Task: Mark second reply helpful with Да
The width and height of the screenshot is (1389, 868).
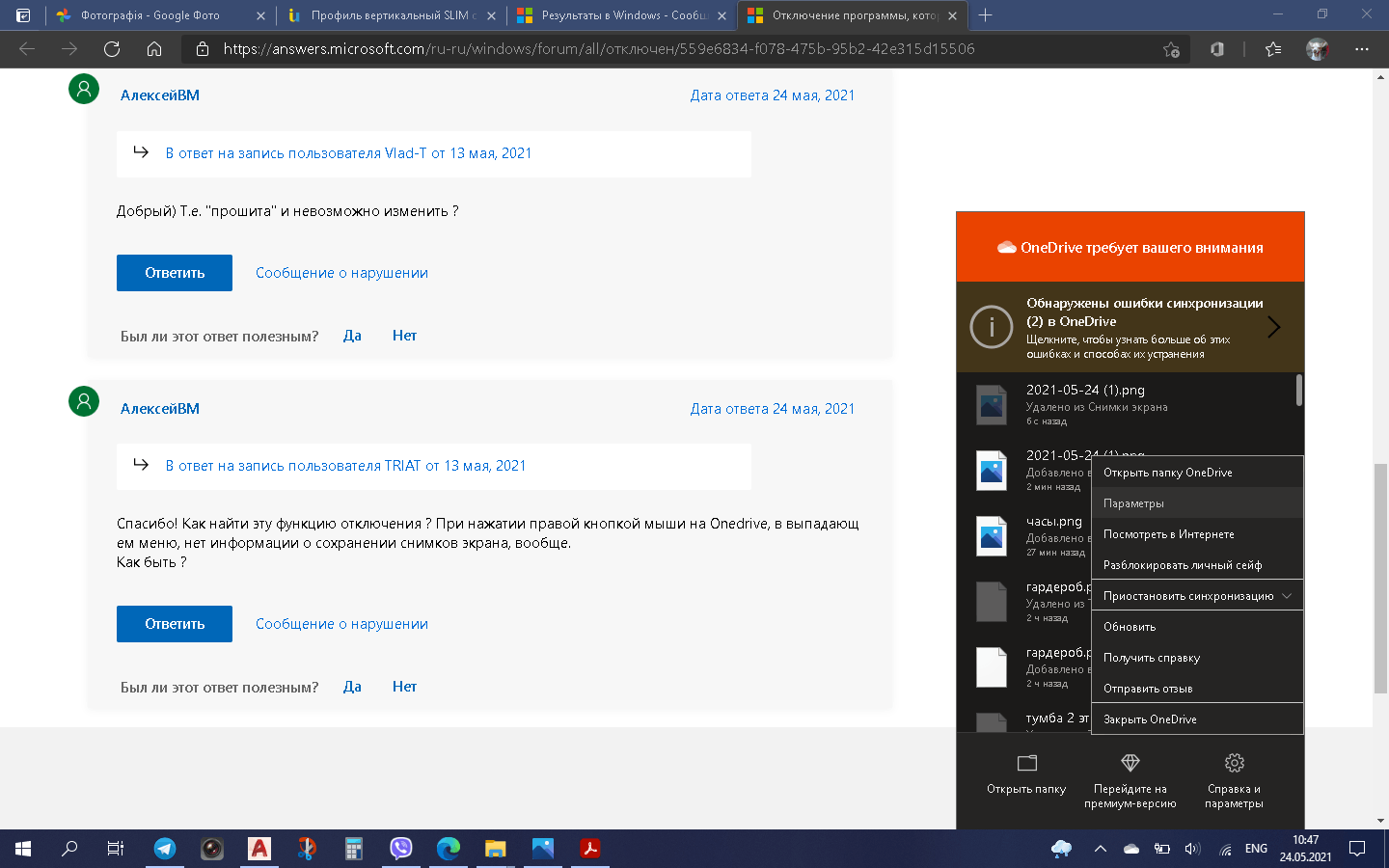Action: (x=352, y=687)
